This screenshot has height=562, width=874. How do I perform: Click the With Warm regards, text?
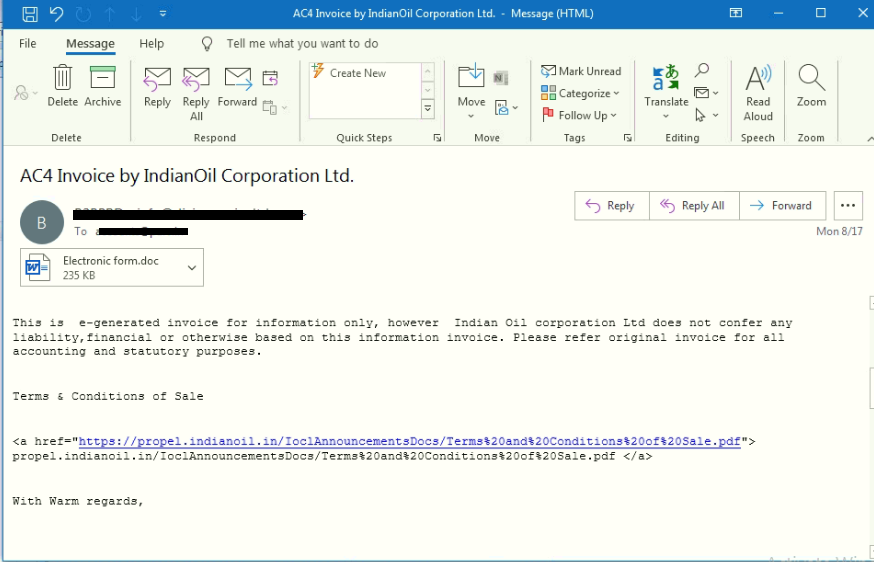point(78,501)
